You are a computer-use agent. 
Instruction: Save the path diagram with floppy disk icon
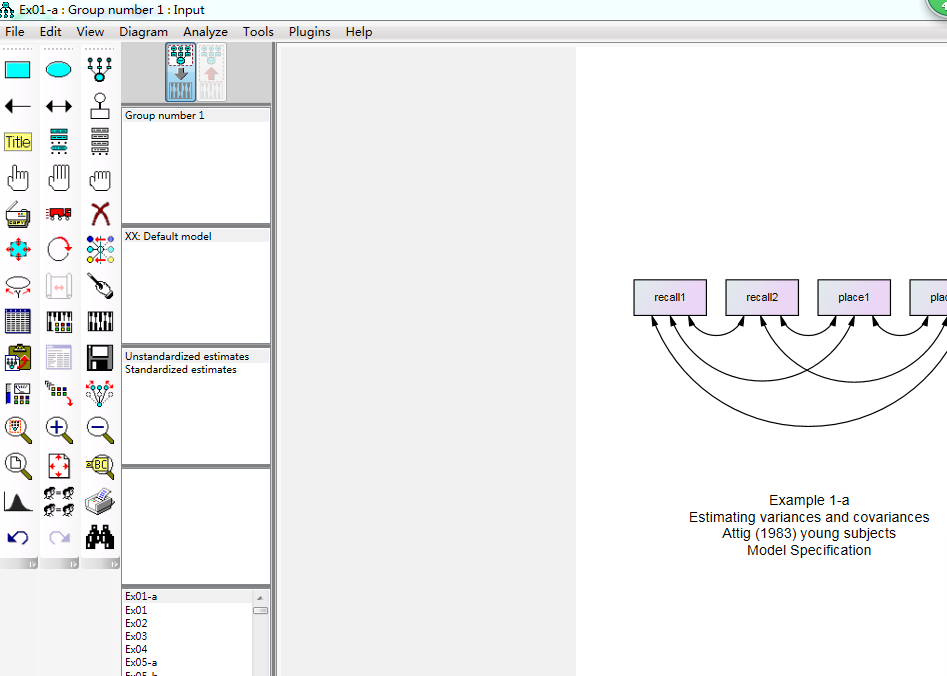tap(100, 358)
